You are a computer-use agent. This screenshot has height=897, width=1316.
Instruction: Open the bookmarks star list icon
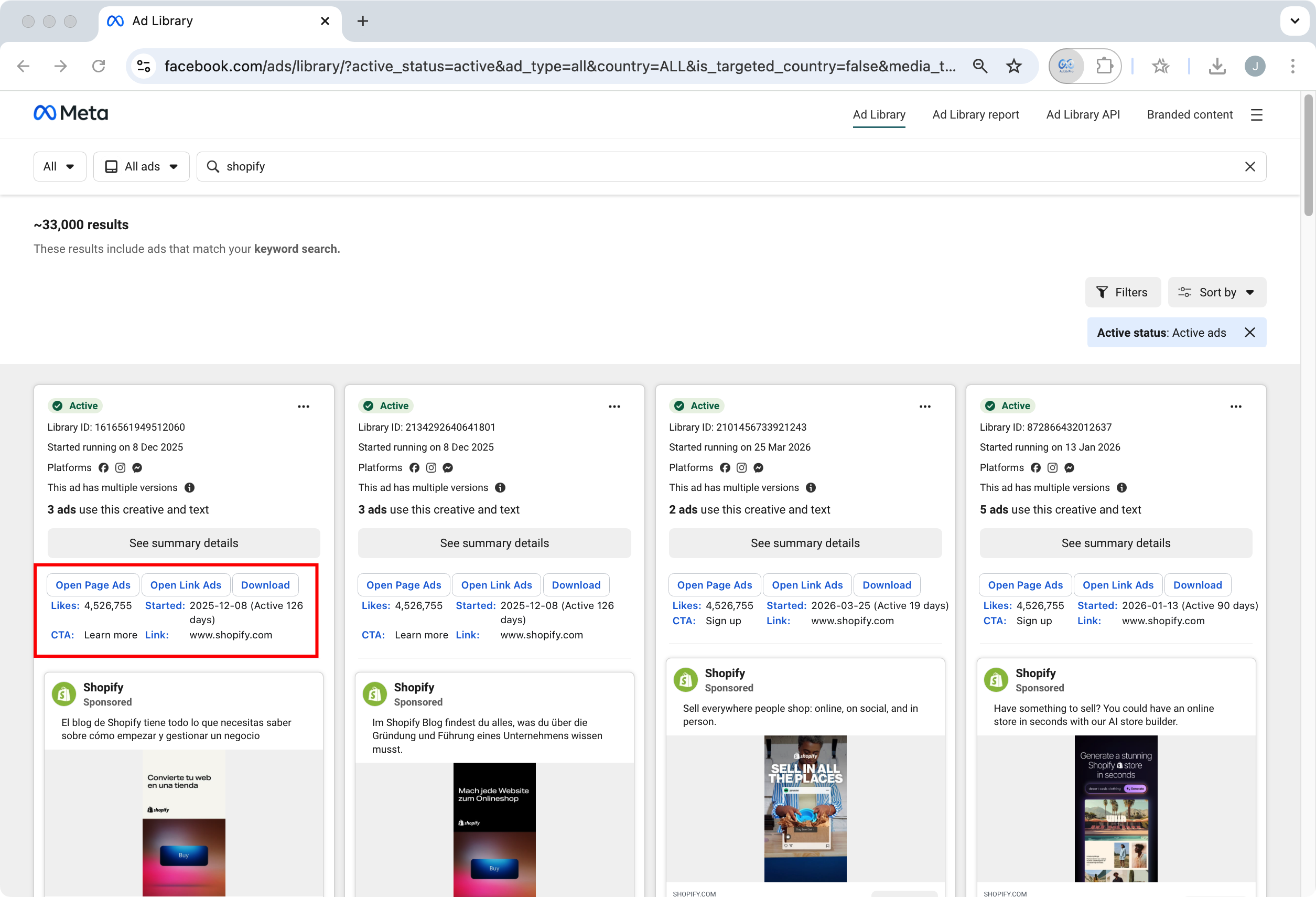[x=1161, y=66]
